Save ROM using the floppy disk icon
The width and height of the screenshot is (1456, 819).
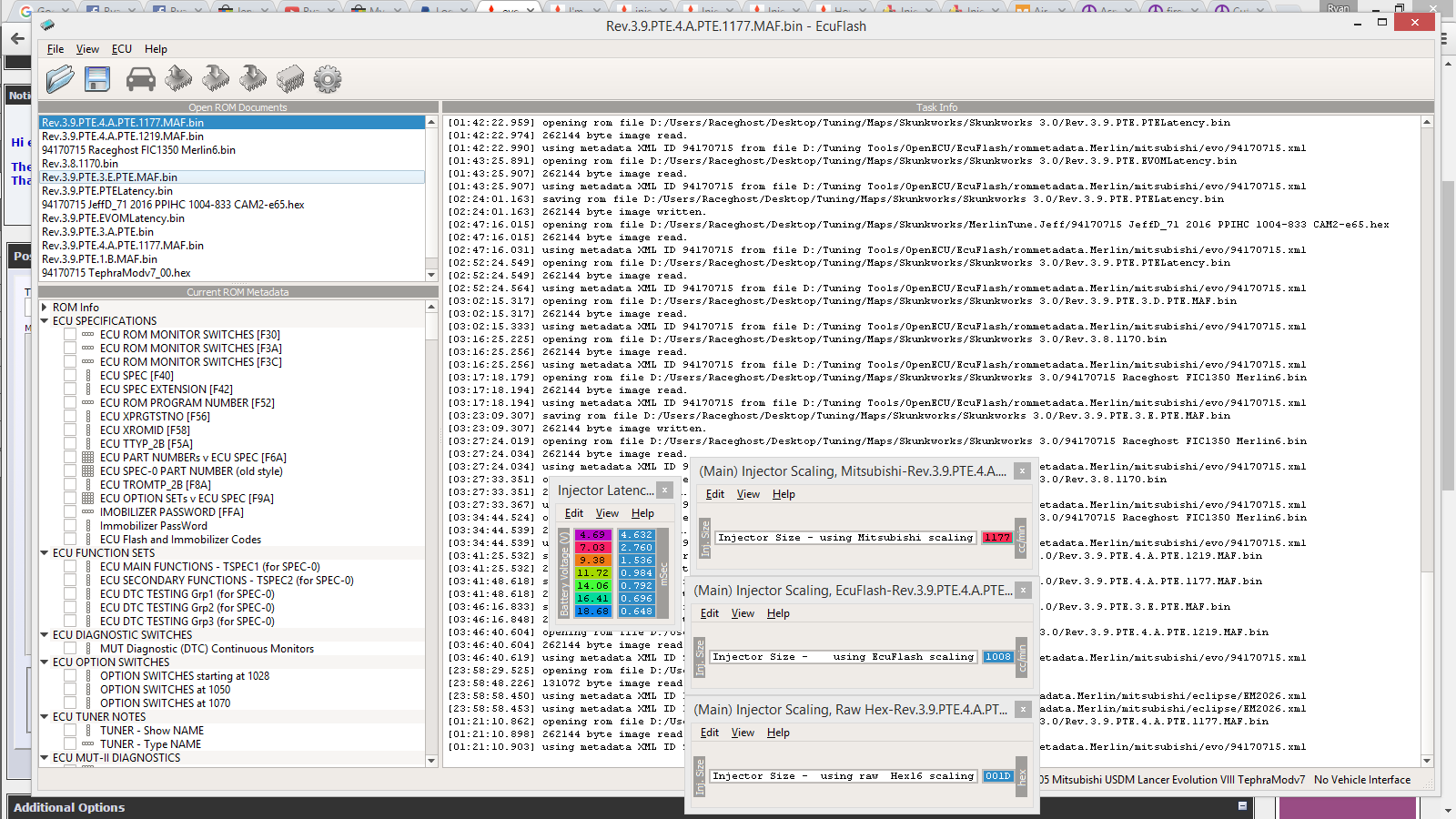tap(97, 79)
